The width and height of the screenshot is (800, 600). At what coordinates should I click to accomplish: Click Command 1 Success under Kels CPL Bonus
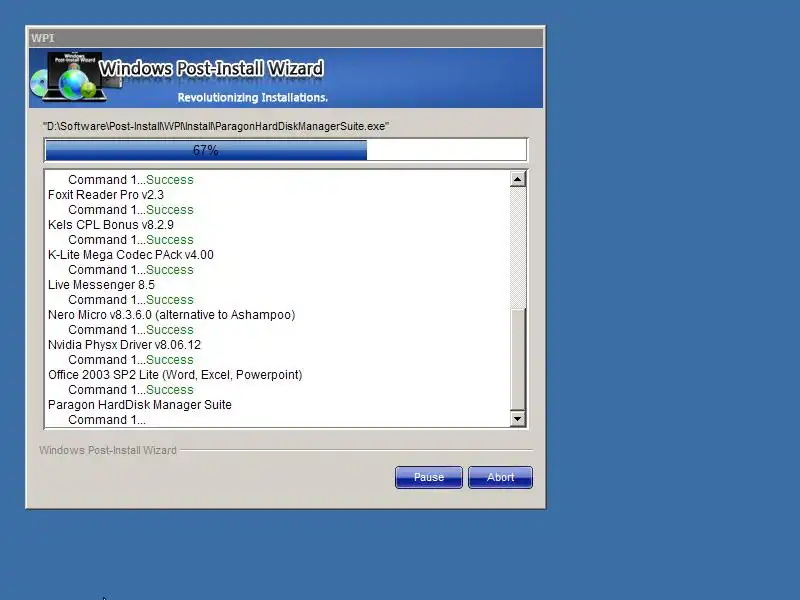pyautogui.click(x=131, y=240)
